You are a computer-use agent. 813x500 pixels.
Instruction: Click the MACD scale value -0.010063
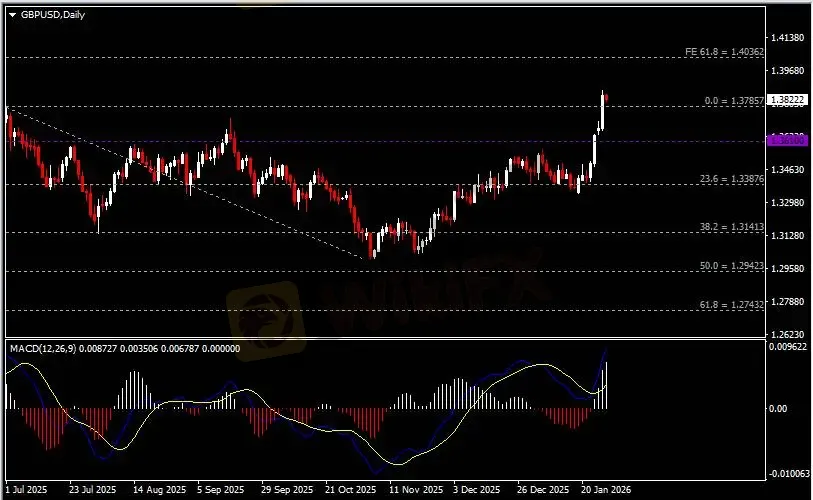point(787,474)
